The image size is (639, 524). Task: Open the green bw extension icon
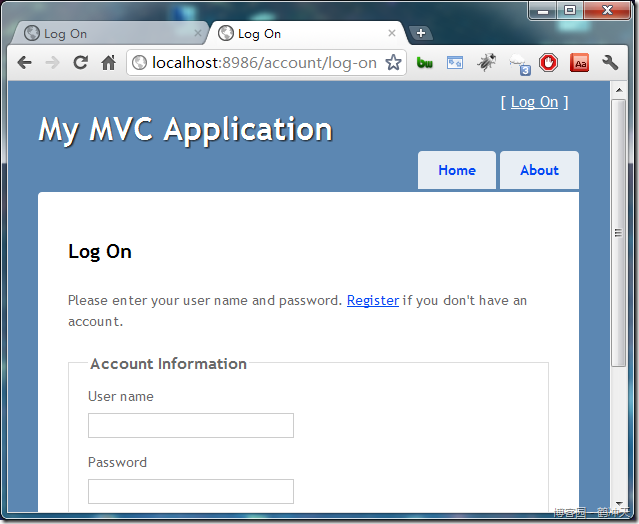click(x=425, y=63)
